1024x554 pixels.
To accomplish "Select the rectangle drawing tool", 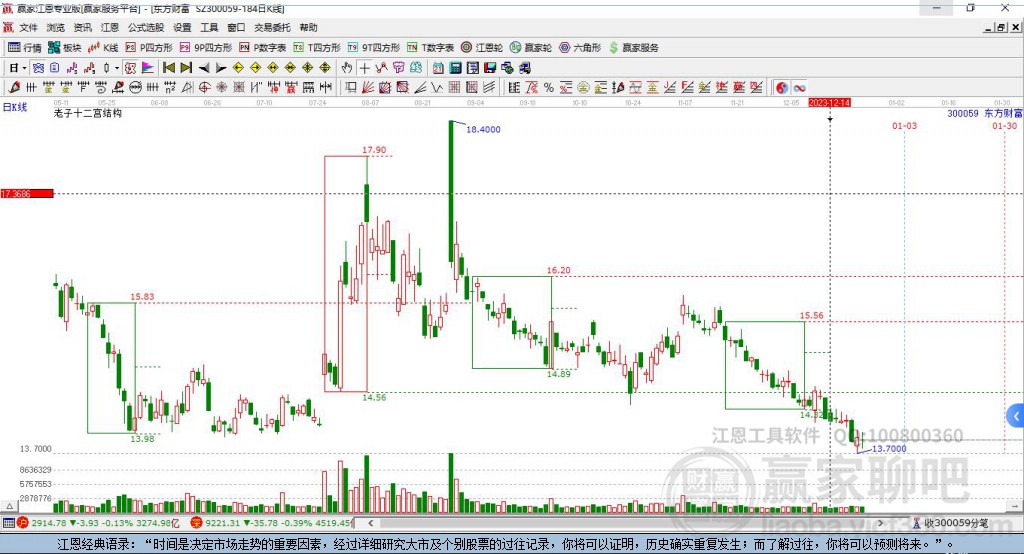I will tap(350, 87).
